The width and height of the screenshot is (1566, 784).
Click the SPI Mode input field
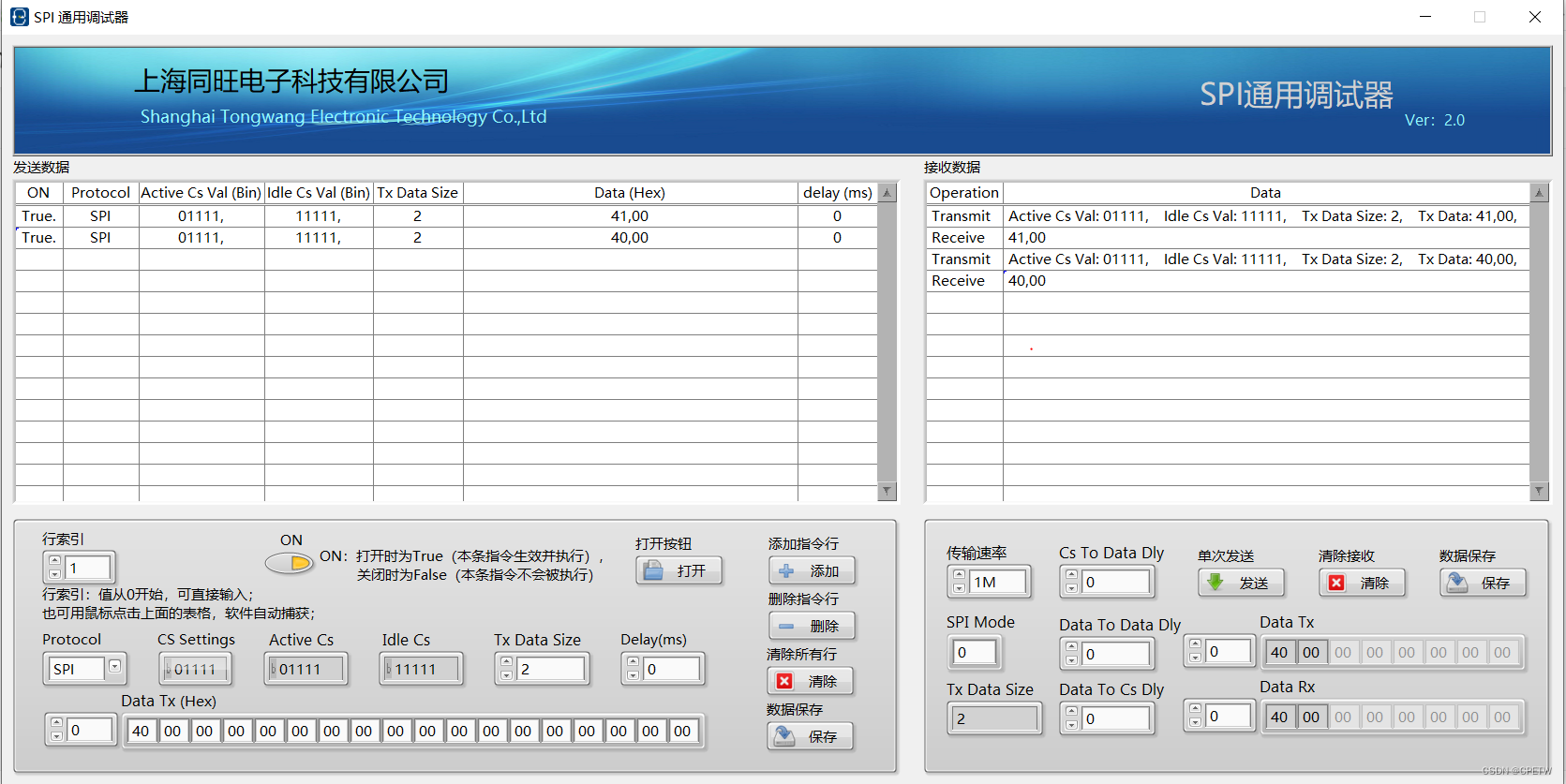coord(975,652)
